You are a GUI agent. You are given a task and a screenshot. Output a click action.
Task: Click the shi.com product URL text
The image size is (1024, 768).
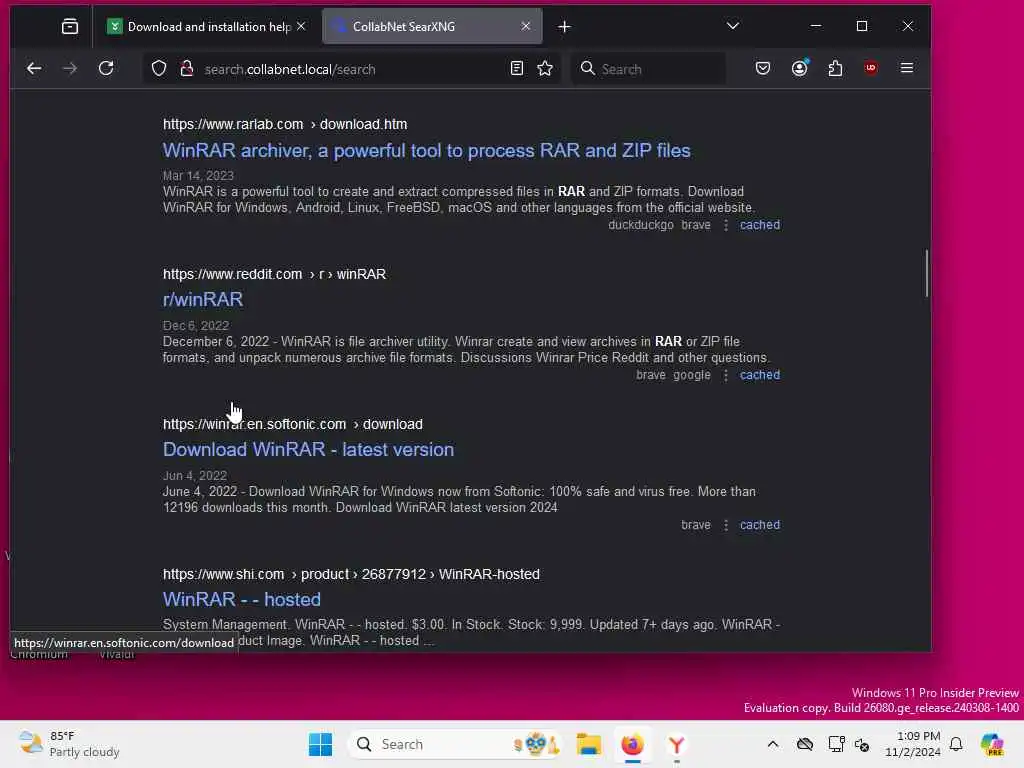pos(351,574)
